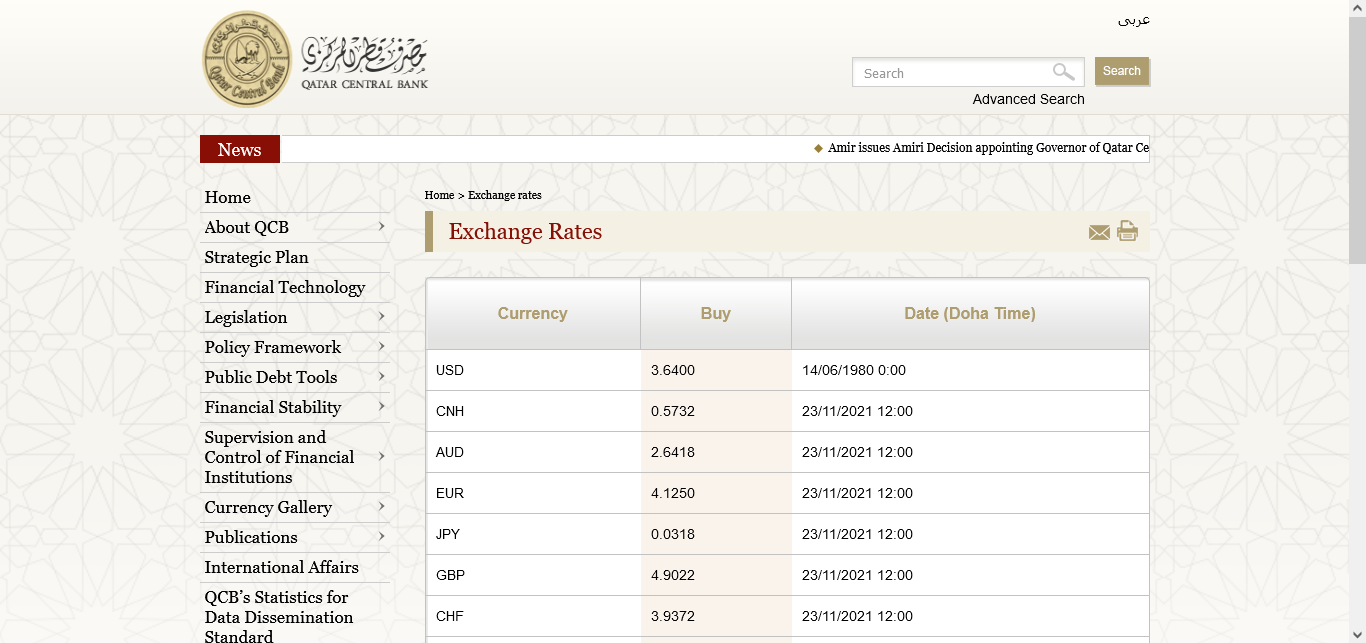Open International Affairs in sidebar
Viewport: 1366px width, 643px height.
282,568
